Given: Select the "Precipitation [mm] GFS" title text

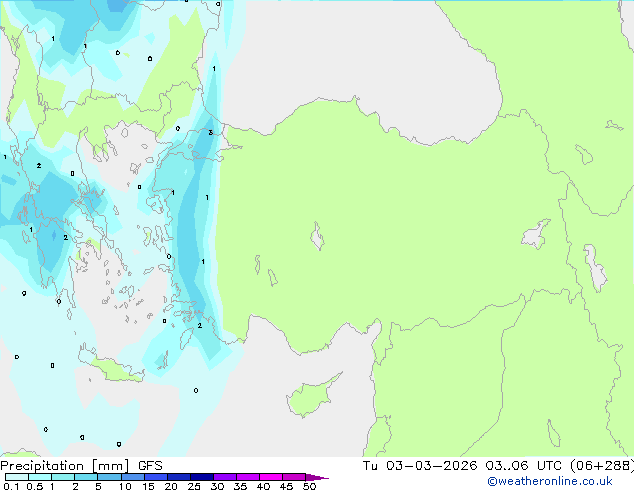Looking at the screenshot, I should coord(81,466).
